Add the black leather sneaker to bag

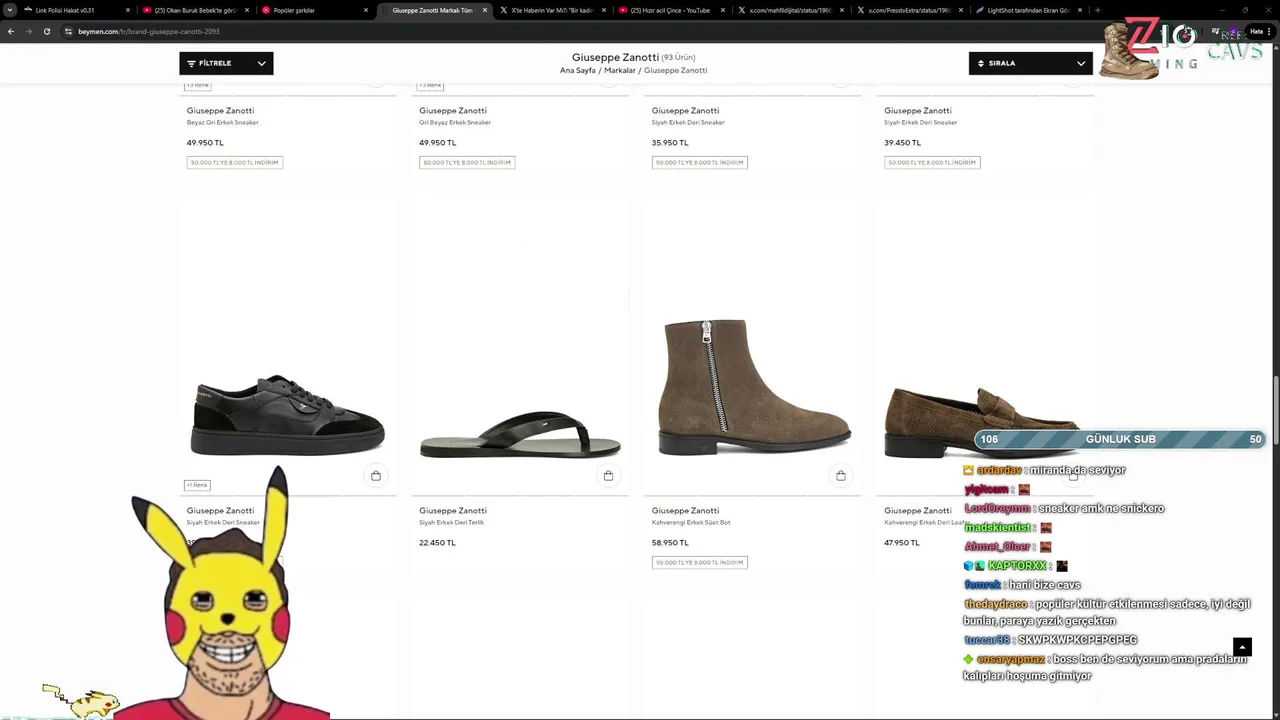tap(376, 476)
